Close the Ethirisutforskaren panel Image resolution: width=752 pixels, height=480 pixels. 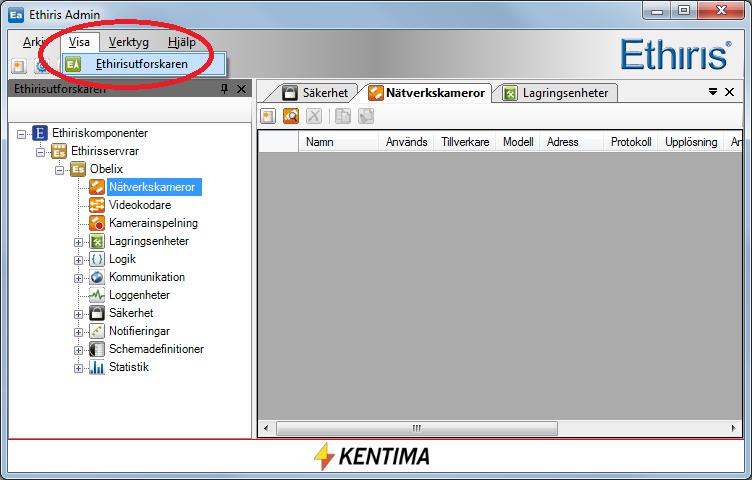pos(242,89)
